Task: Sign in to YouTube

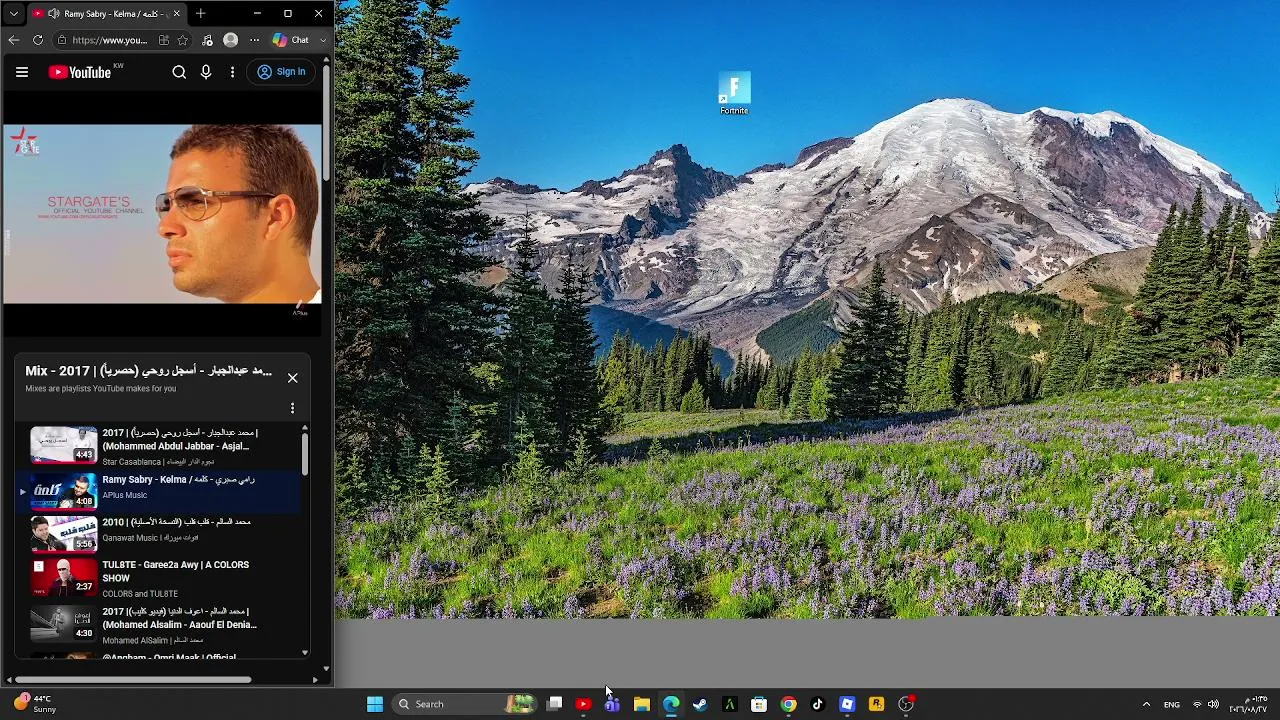Action: click(x=281, y=72)
